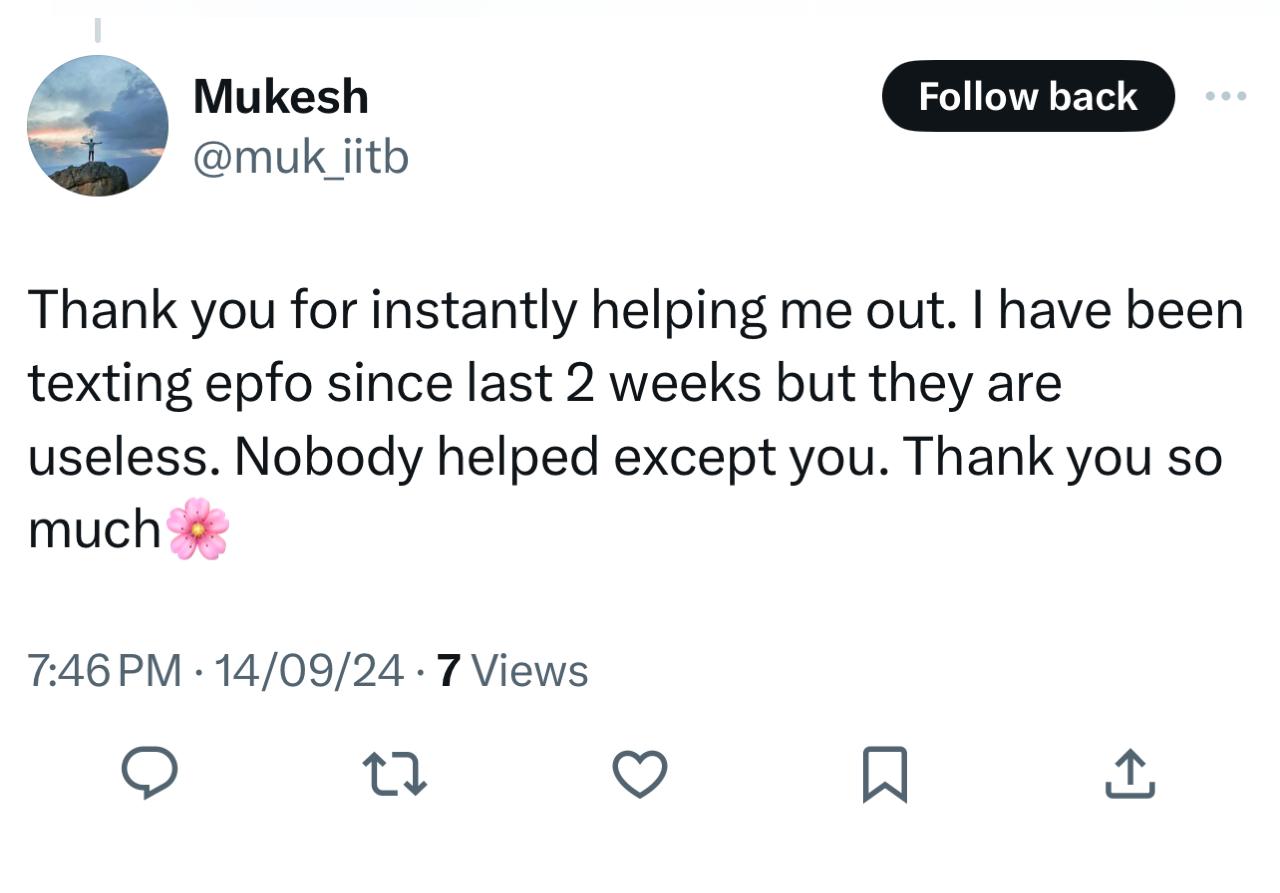1280x893 pixels.
Task: Click the cherry blossom emoji
Action: click(x=198, y=528)
